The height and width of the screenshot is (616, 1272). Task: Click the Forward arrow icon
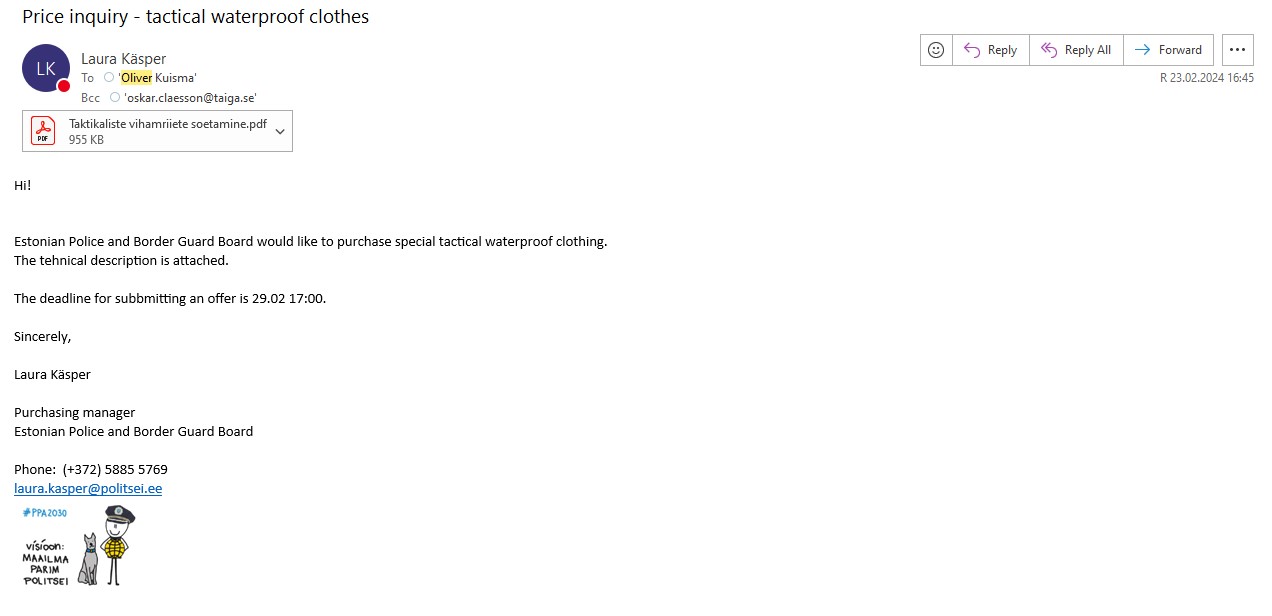[x=1142, y=50]
